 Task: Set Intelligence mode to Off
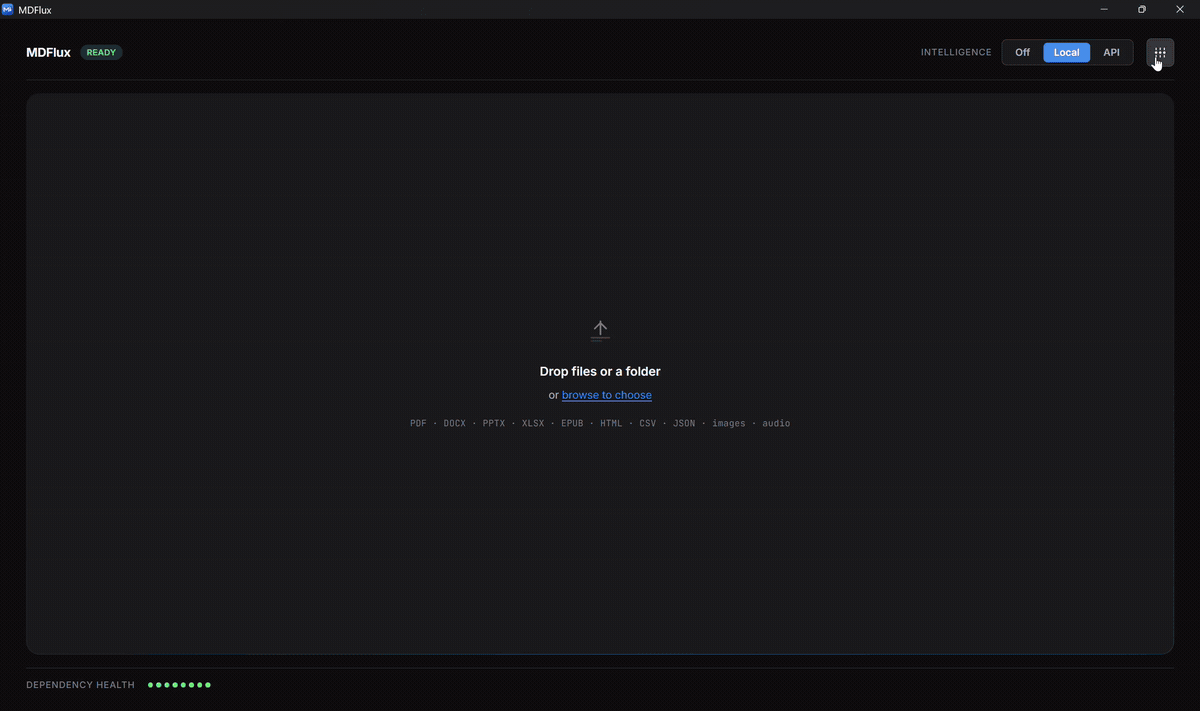tap(1023, 52)
